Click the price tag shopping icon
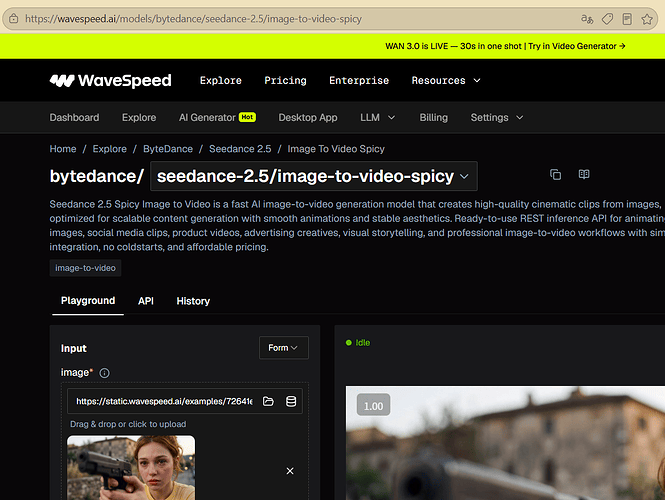This screenshot has height=500, width=665. point(607,19)
